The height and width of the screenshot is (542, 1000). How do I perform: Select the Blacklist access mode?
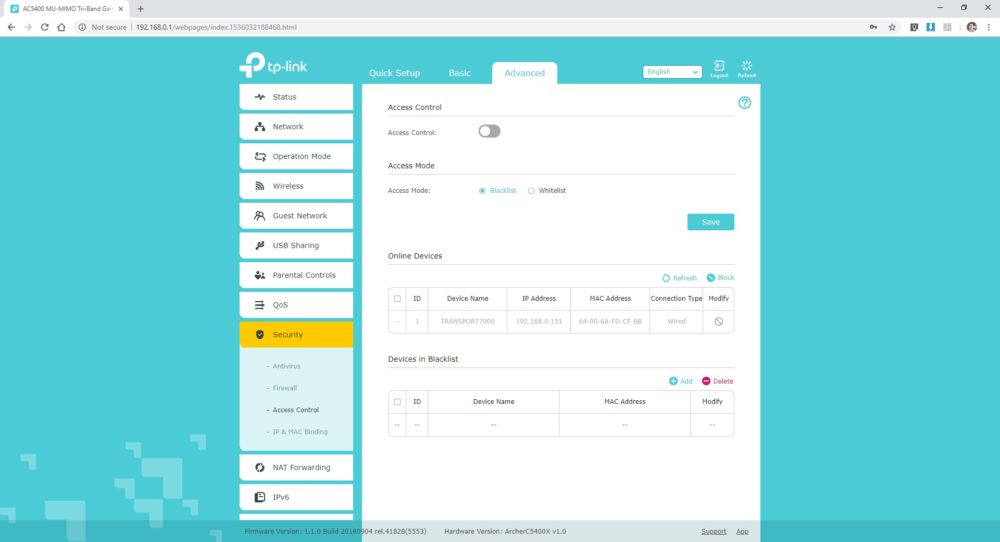(x=482, y=191)
